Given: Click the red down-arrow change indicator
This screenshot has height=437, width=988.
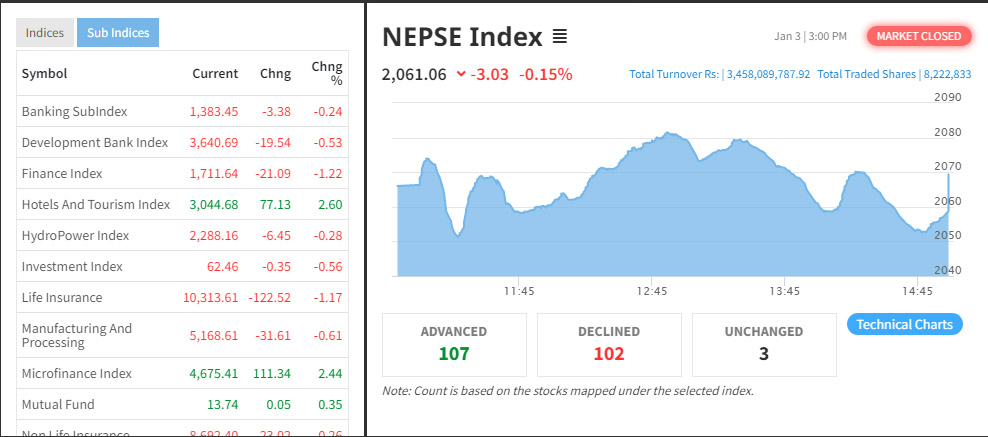Looking at the screenshot, I should pos(460,74).
